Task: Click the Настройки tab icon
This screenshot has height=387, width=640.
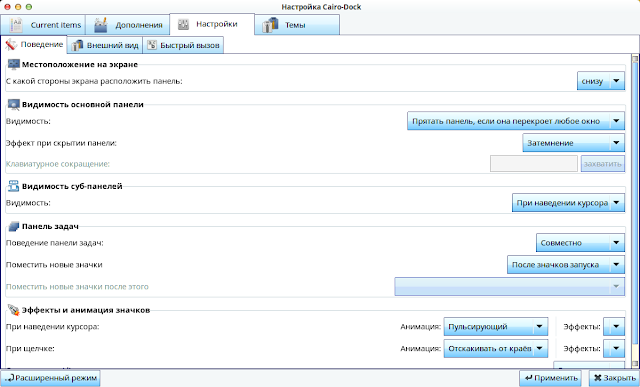Action: click(x=183, y=24)
